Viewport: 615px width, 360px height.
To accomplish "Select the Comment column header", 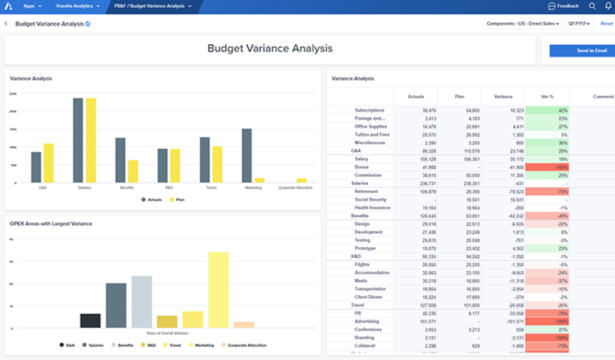I will coord(603,96).
